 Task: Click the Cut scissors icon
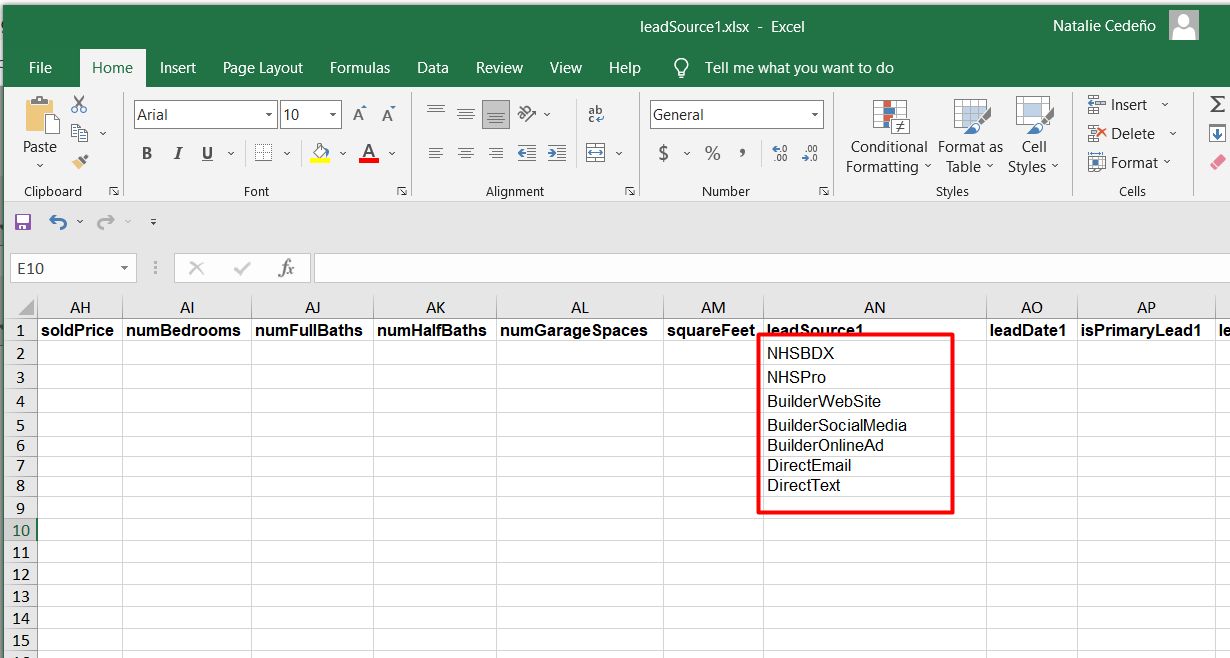click(x=79, y=105)
